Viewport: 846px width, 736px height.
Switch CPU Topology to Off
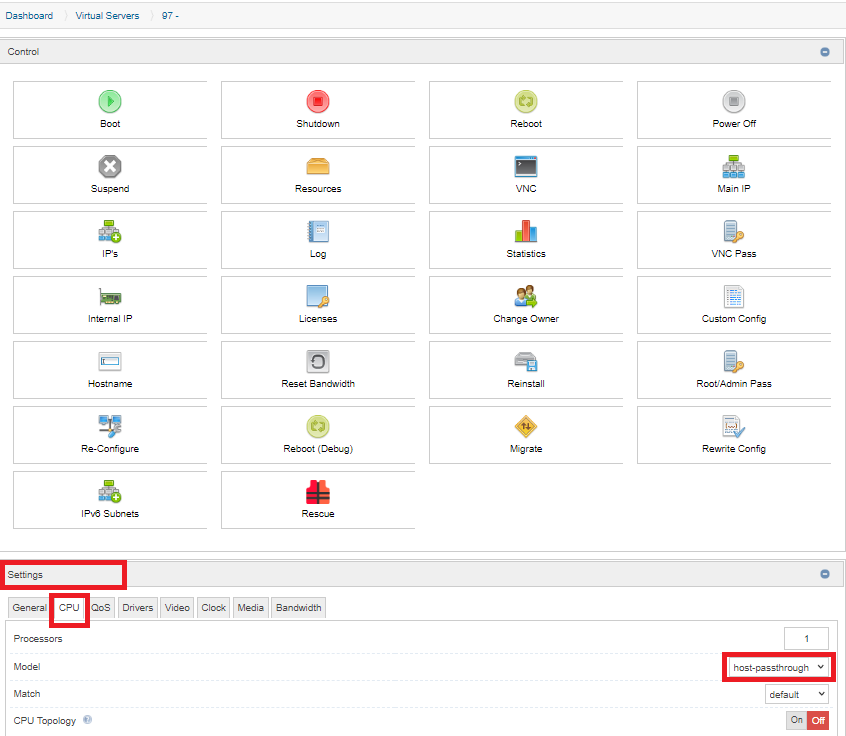[818, 720]
